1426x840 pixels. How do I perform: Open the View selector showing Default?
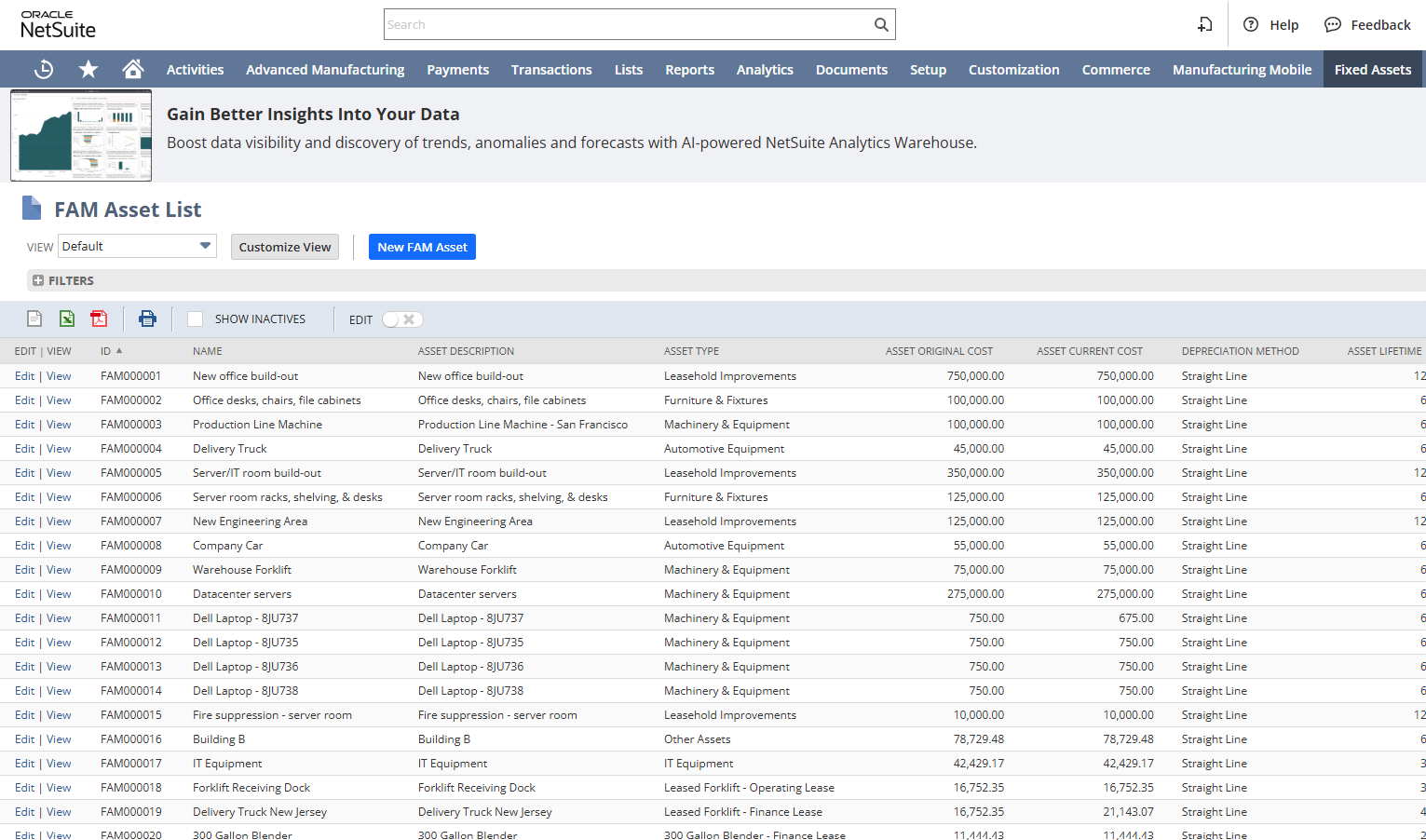pos(130,246)
